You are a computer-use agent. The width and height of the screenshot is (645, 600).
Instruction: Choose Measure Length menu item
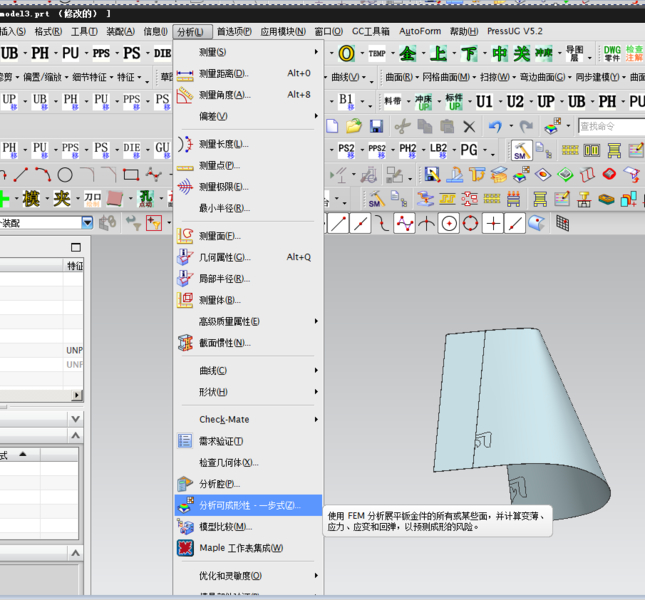click(248, 144)
